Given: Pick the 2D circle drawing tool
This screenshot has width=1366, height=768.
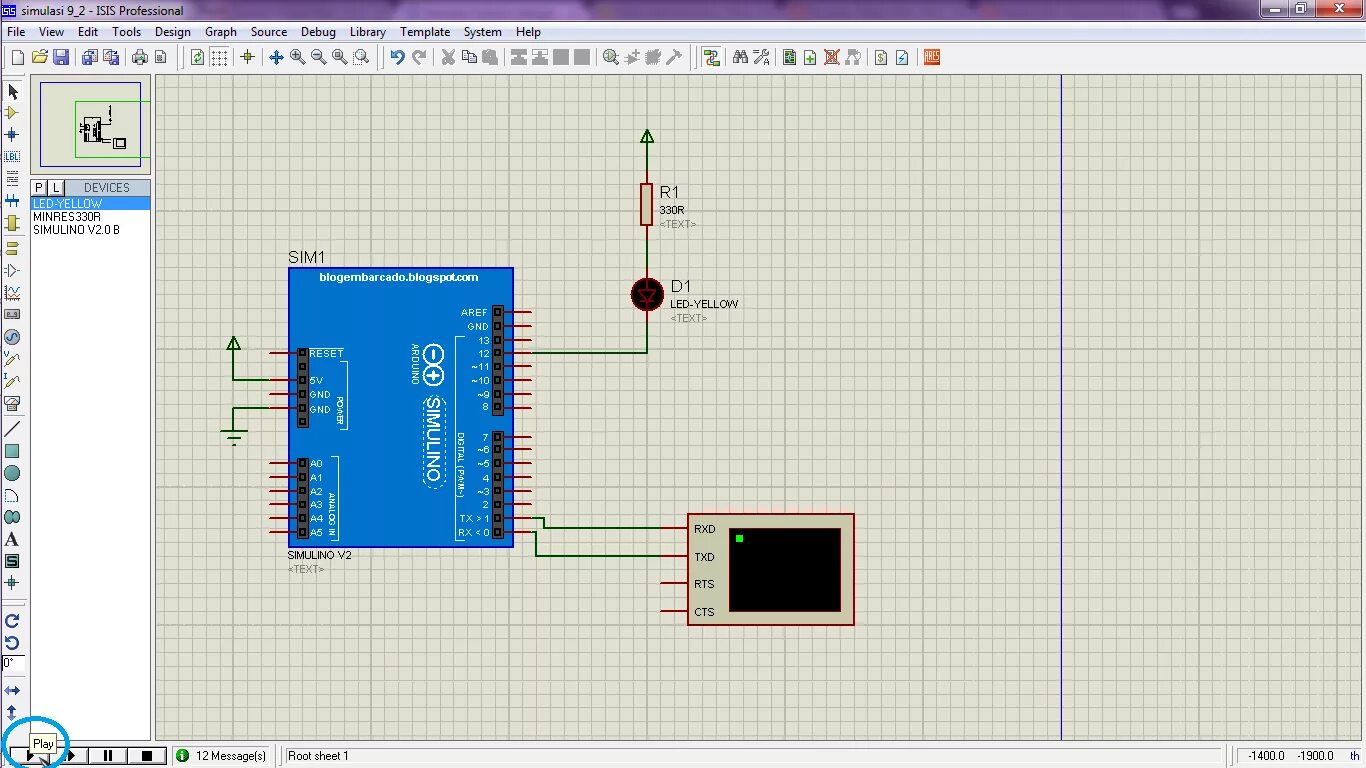Looking at the screenshot, I should coord(13,473).
